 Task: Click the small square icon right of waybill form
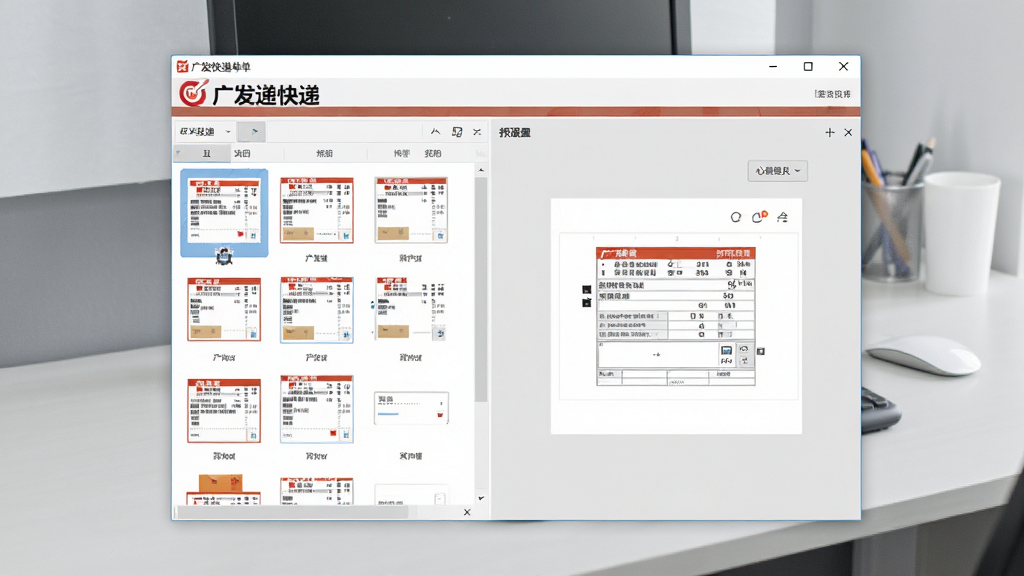pos(761,351)
